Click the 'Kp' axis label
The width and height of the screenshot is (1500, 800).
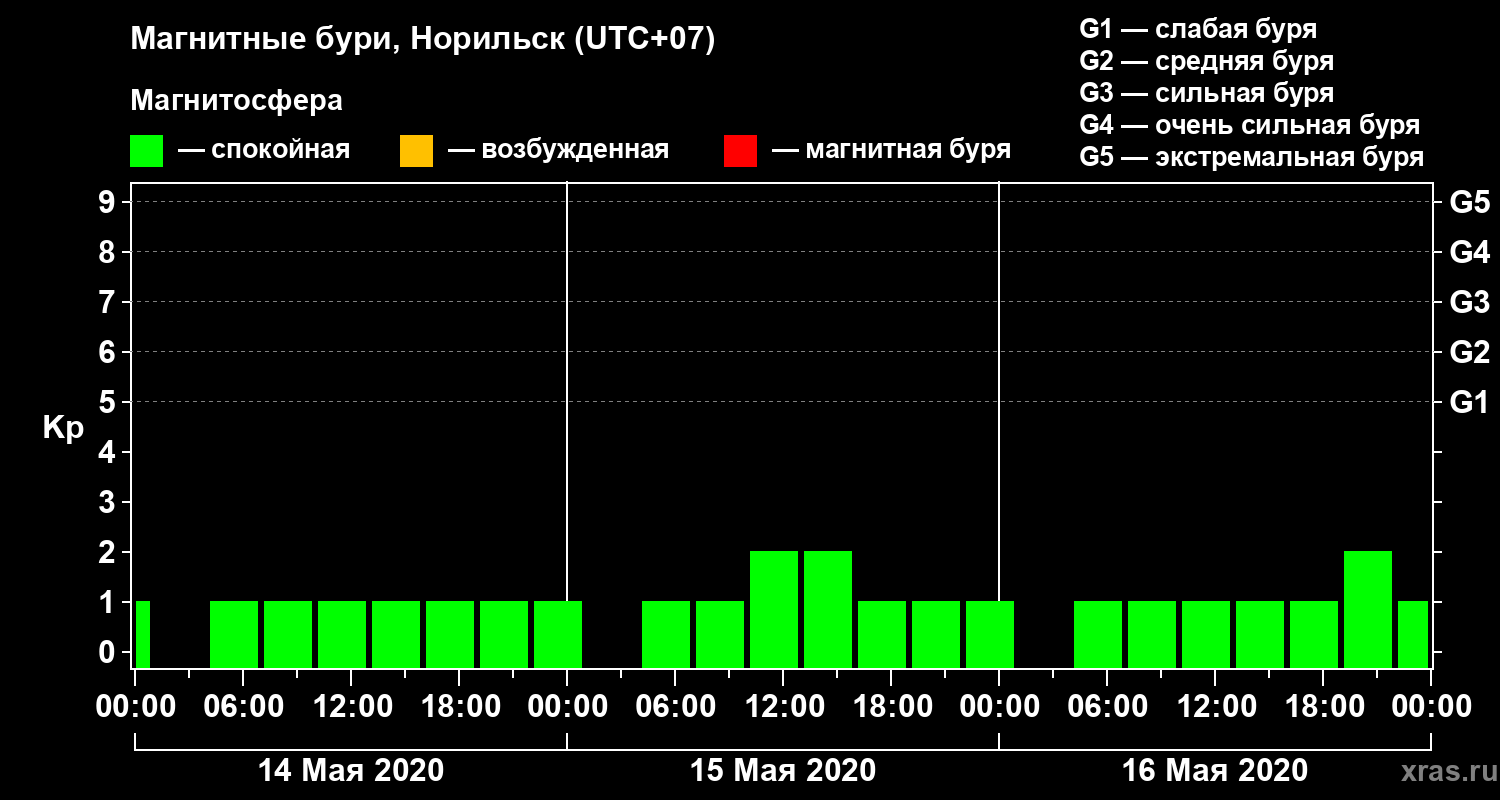[63, 429]
